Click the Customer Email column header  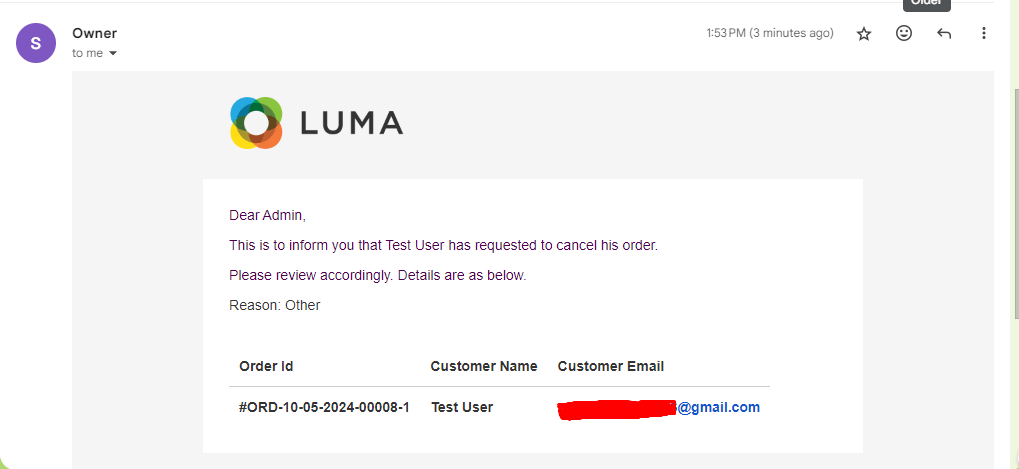coord(611,366)
